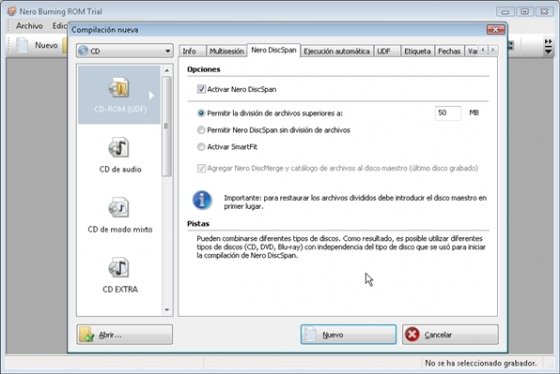
Task: Click the Nero flame icon in title bar
Action: point(12,11)
